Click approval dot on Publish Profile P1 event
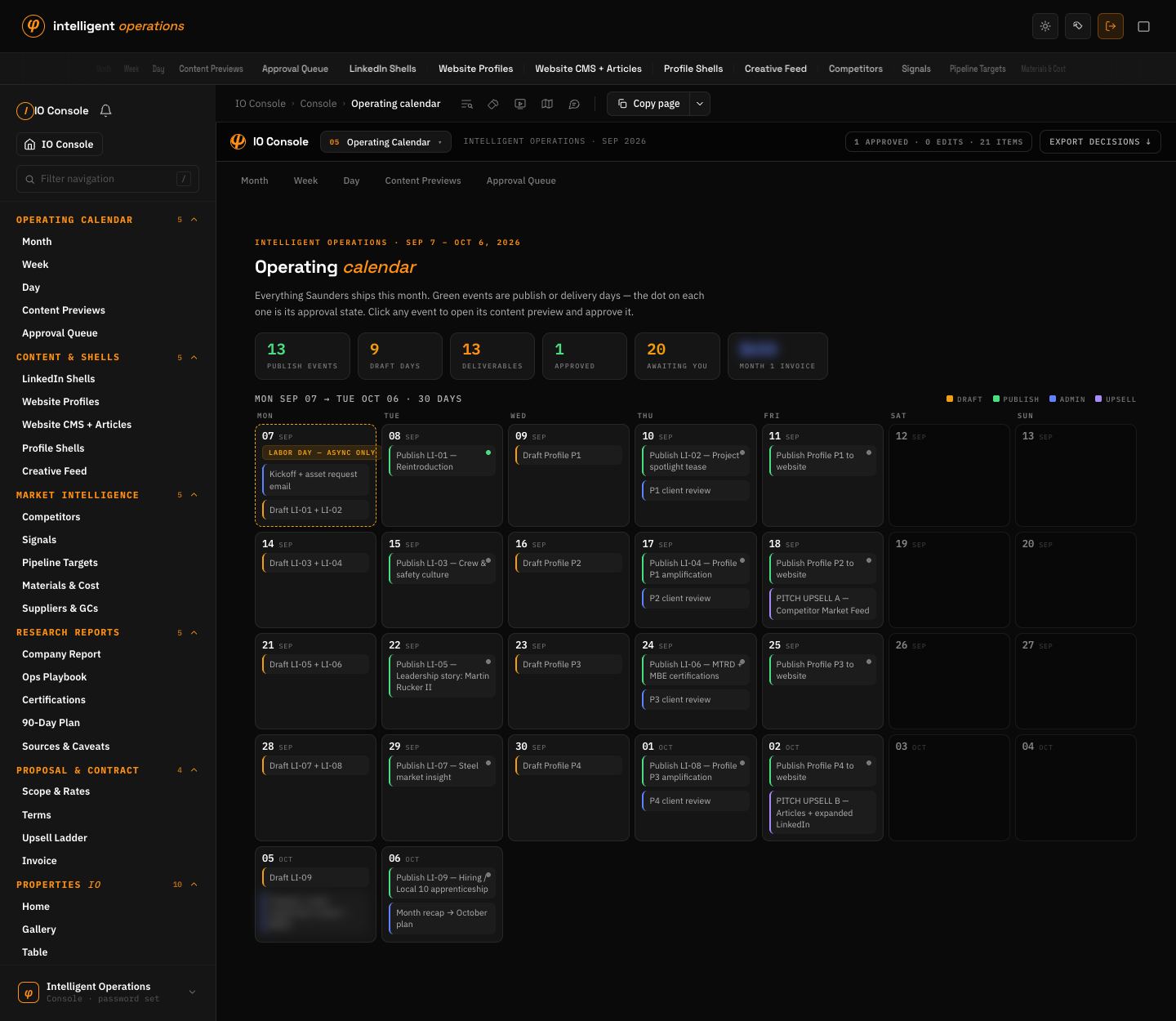The height and width of the screenshot is (1021, 1176). pos(868,453)
